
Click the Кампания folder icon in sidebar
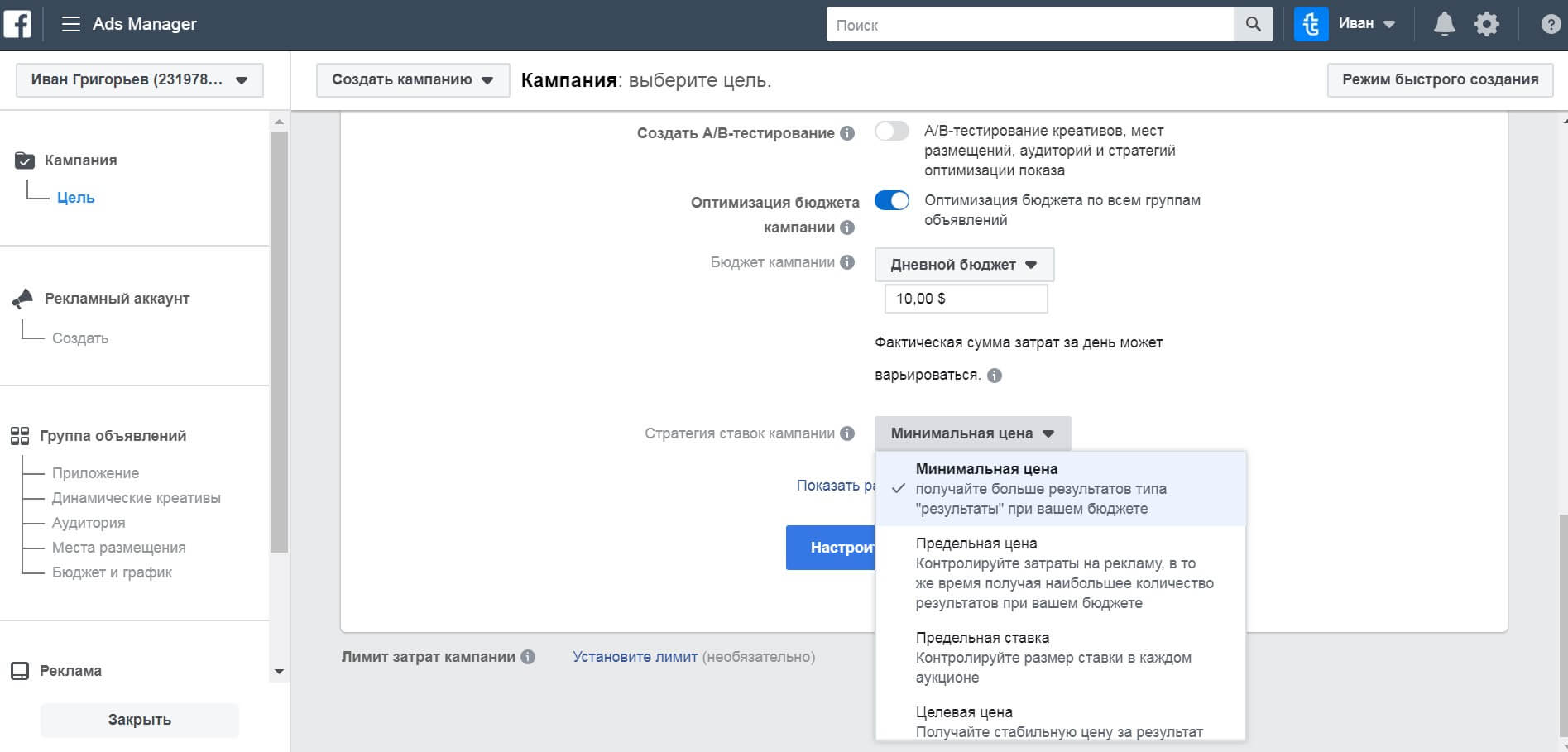click(x=25, y=160)
